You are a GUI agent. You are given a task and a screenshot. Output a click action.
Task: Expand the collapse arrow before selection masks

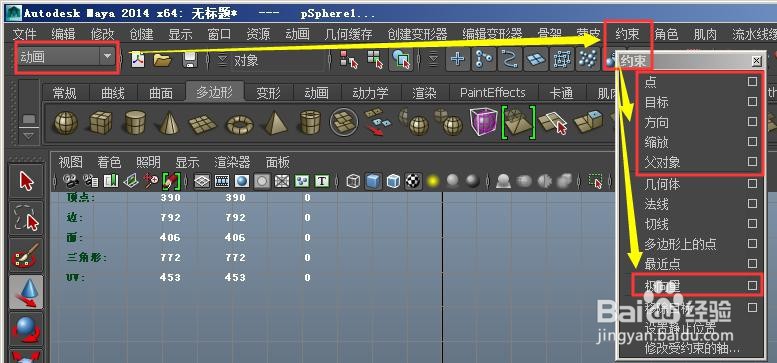click(x=434, y=60)
